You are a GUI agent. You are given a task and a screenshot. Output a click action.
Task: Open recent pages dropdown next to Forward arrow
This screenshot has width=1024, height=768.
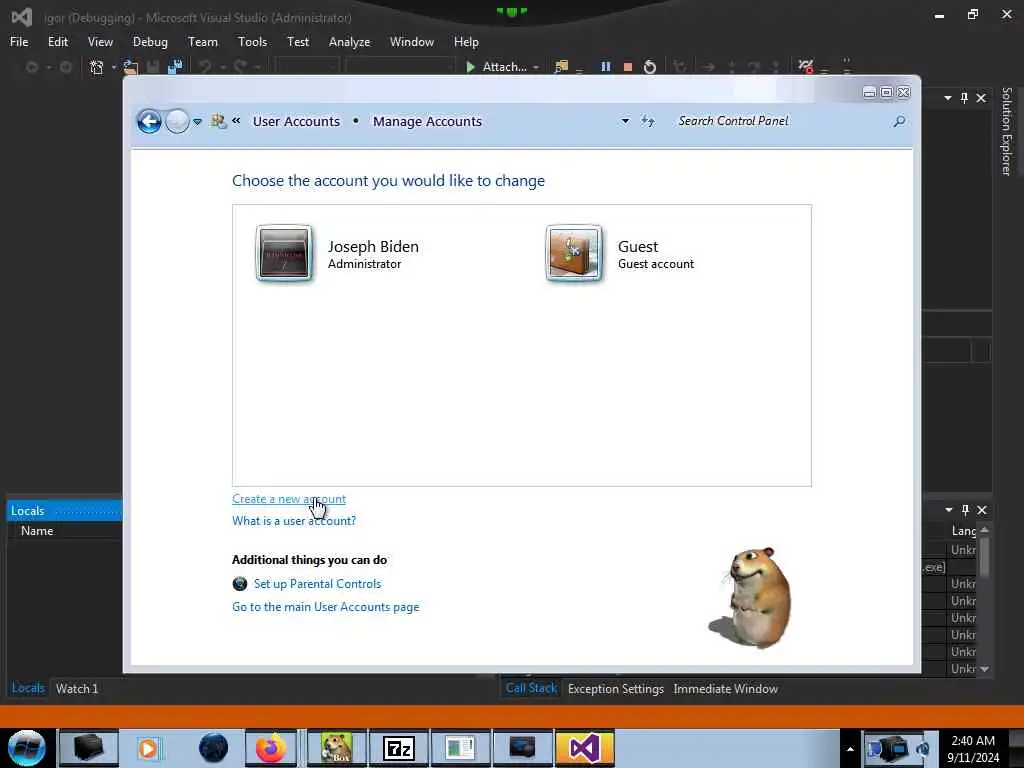[197, 121]
